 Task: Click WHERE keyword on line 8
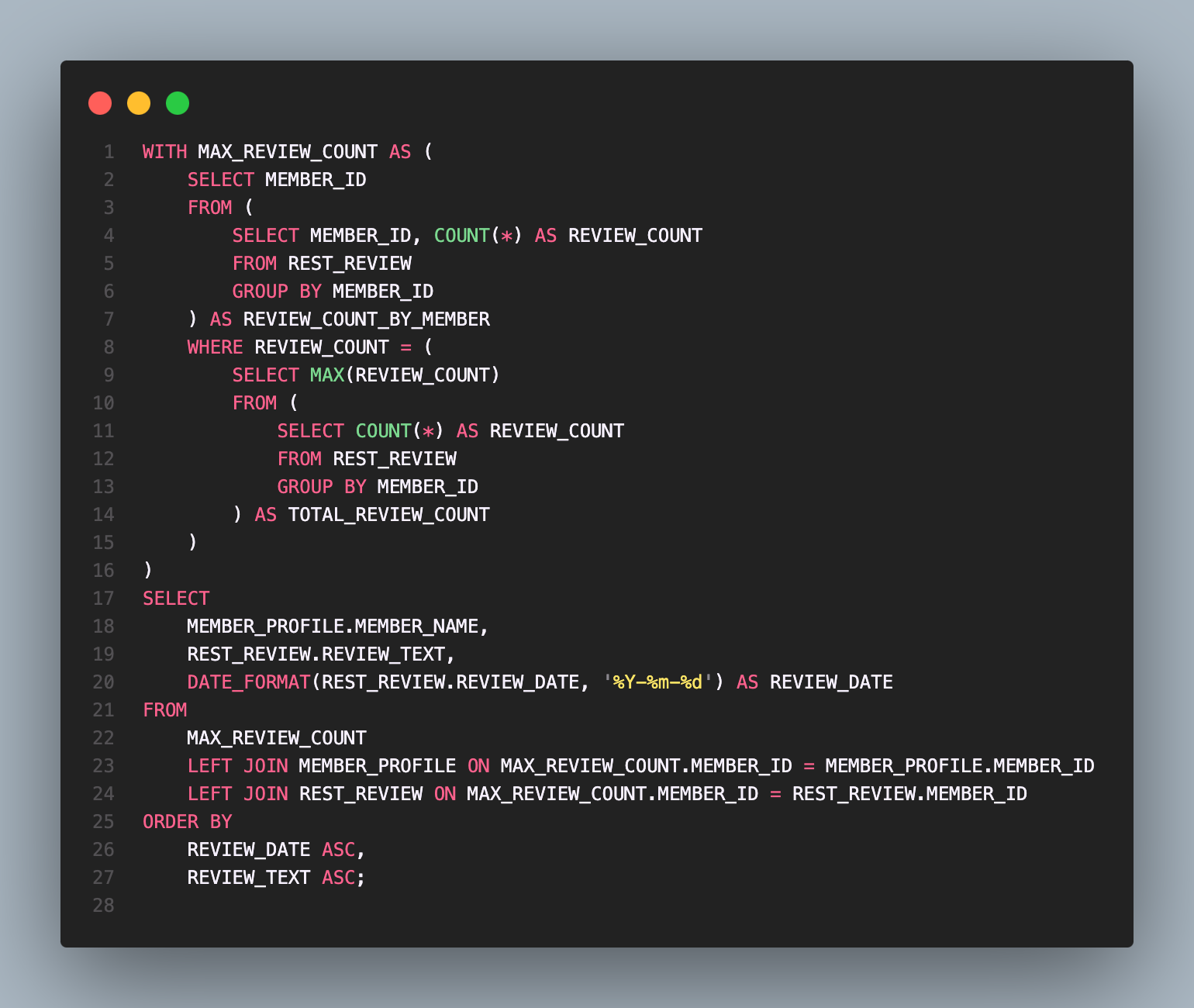pyautogui.click(x=215, y=347)
